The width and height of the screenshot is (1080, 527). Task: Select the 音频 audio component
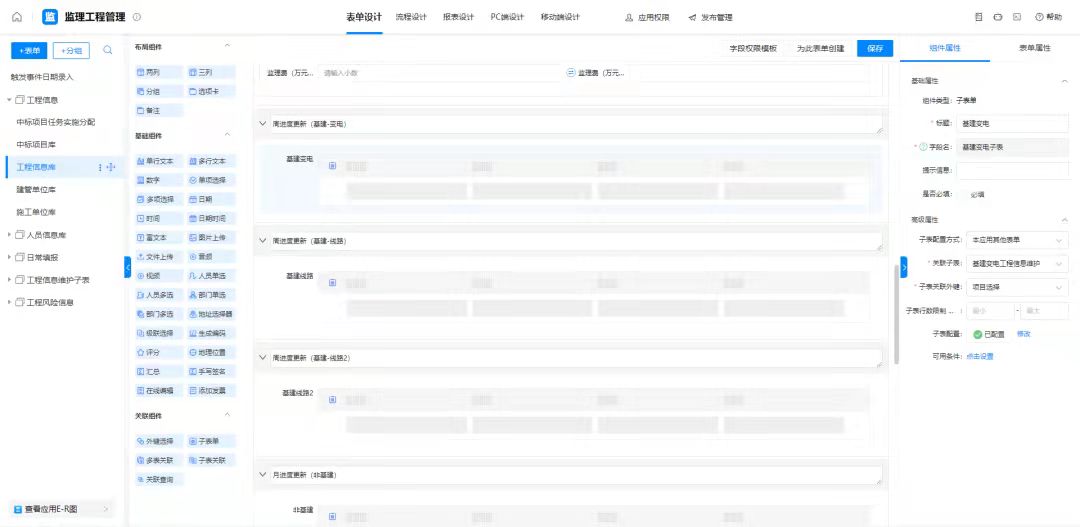pyautogui.click(x=211, y=257)
